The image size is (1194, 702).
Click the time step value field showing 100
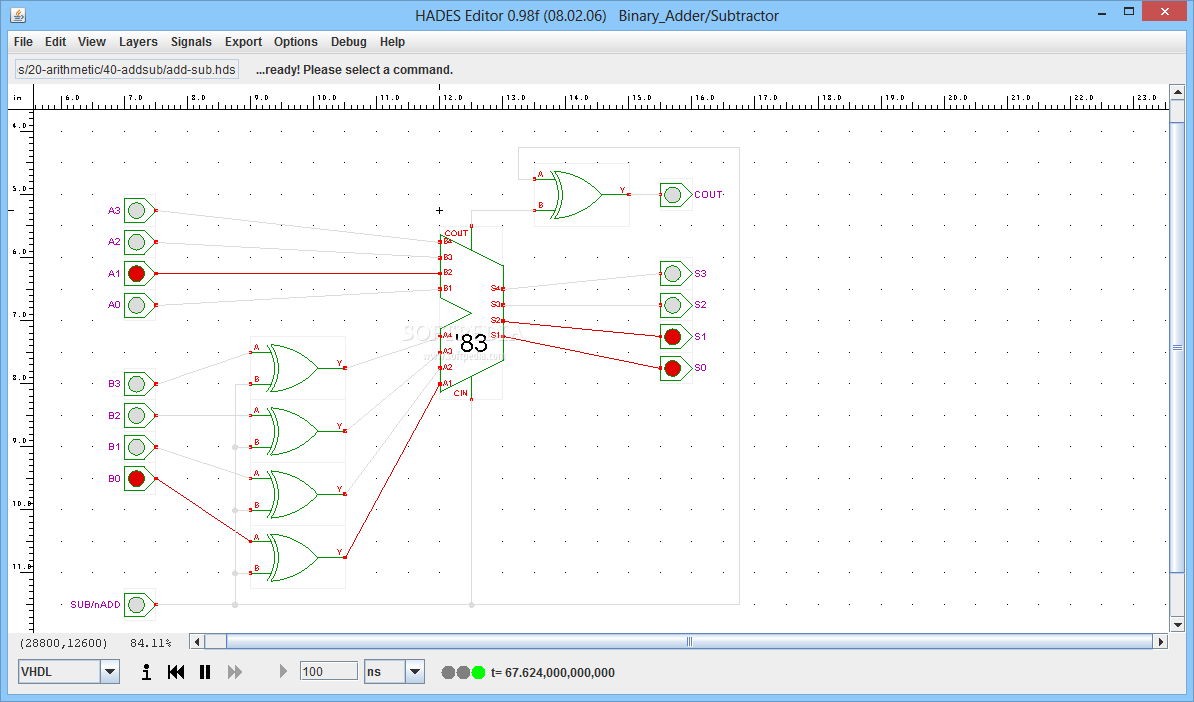(x=329, y=672)
